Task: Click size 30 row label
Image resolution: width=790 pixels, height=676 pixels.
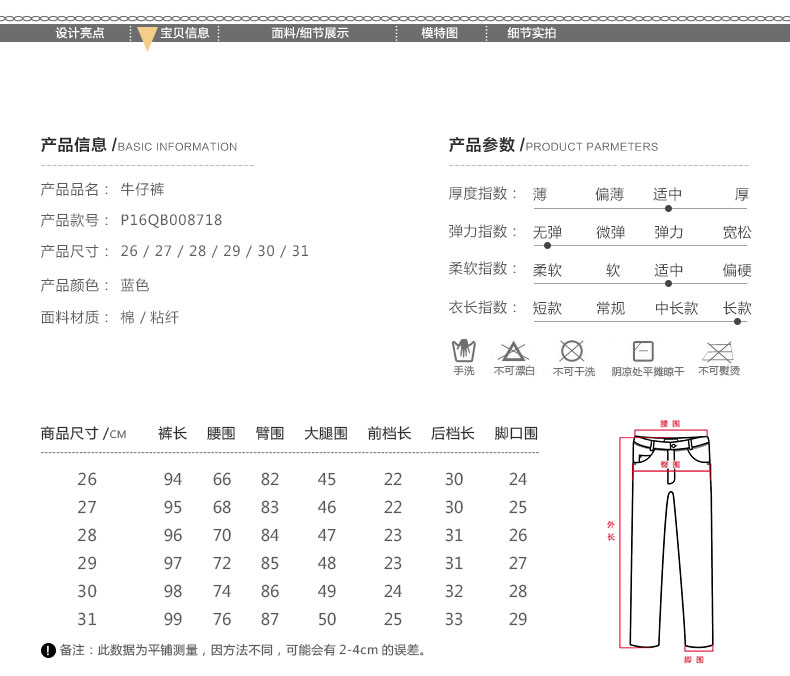Action: (87, 591)
